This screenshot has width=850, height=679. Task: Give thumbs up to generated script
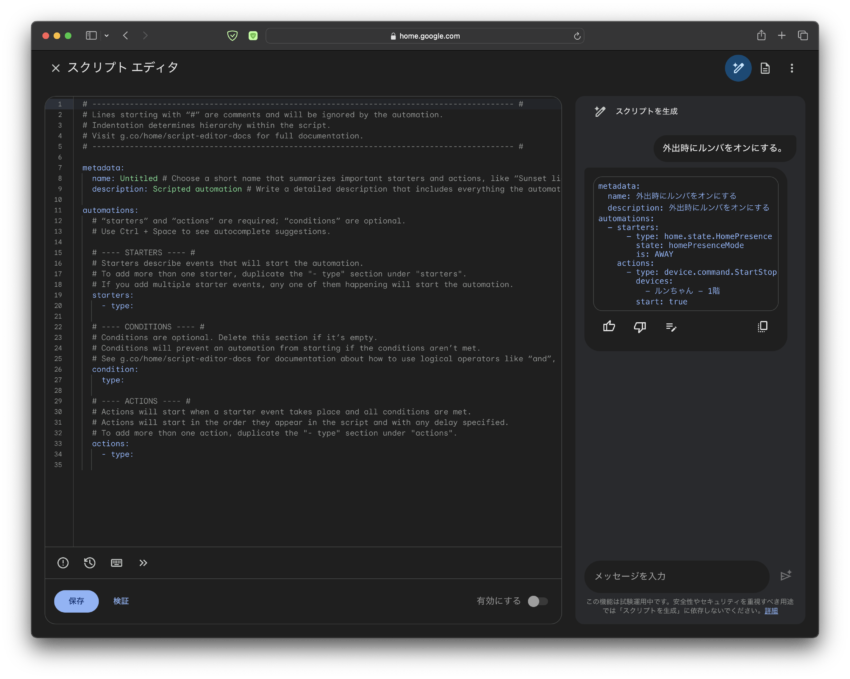[609, 326]
